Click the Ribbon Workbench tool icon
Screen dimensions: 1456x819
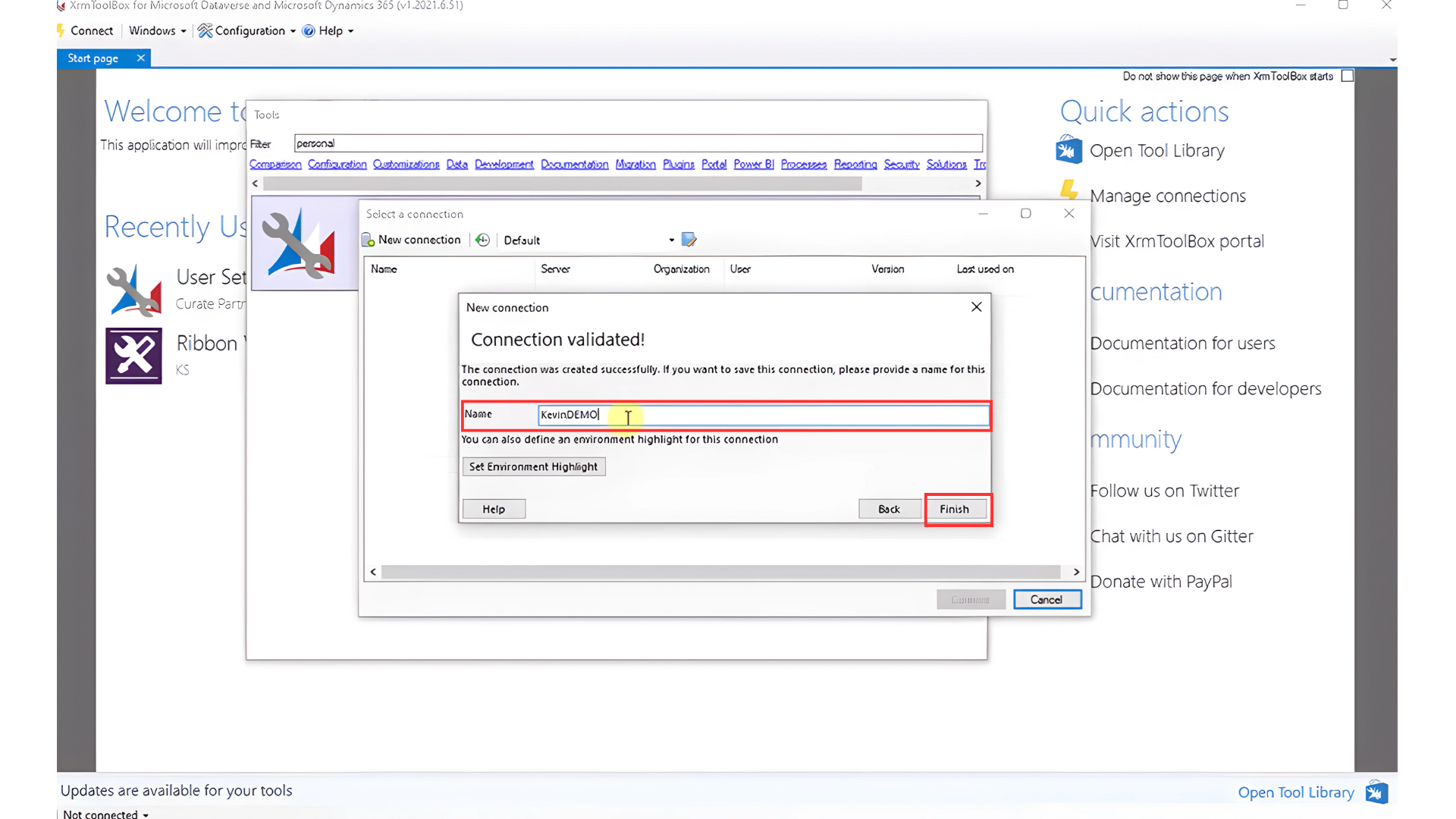(133, 356)
